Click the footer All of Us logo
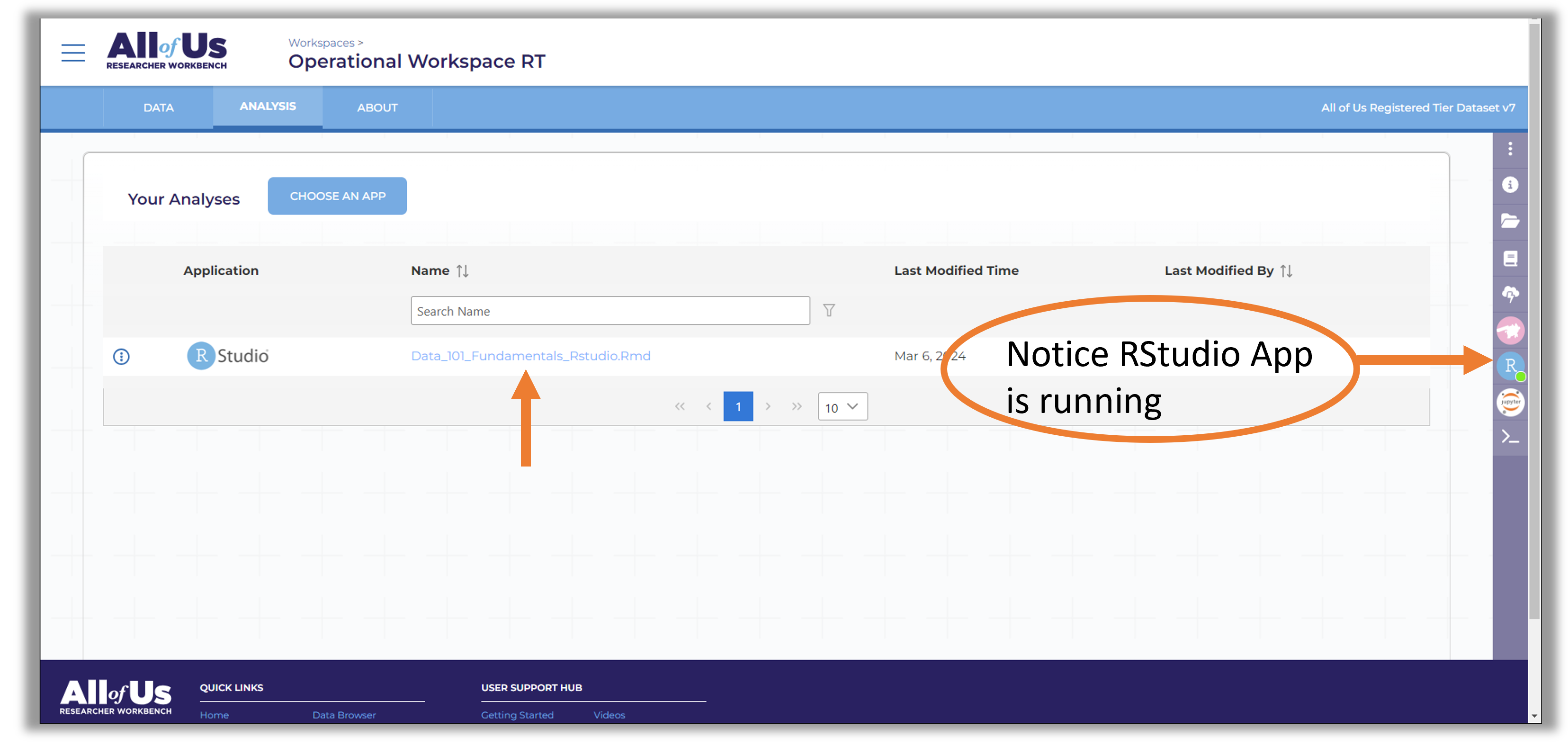1568x754 pixels. click(x=116, y=697)
